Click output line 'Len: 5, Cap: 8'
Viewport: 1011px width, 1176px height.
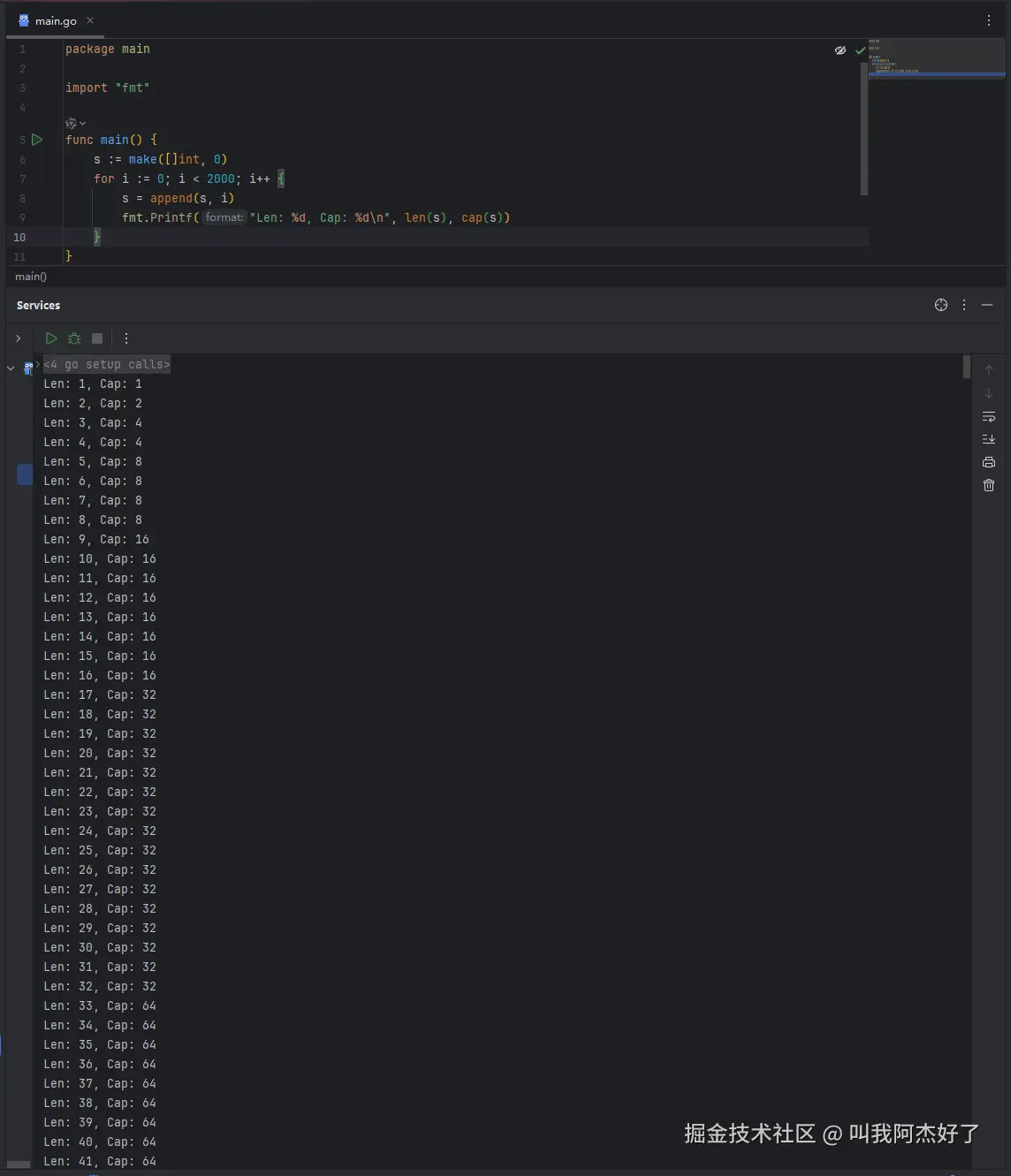tap(93, 461)
